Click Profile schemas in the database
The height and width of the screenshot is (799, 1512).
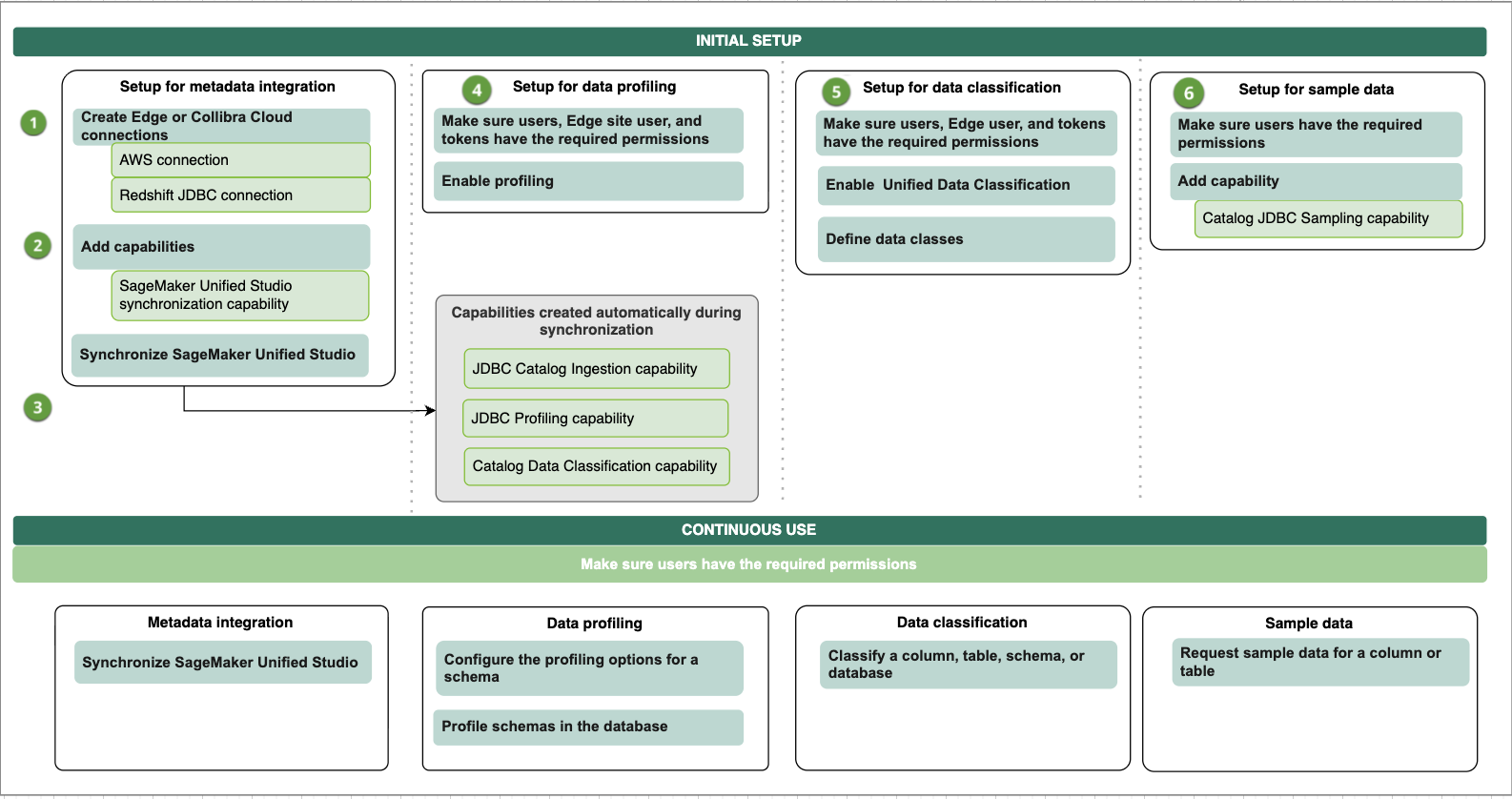tap(588, 727)
